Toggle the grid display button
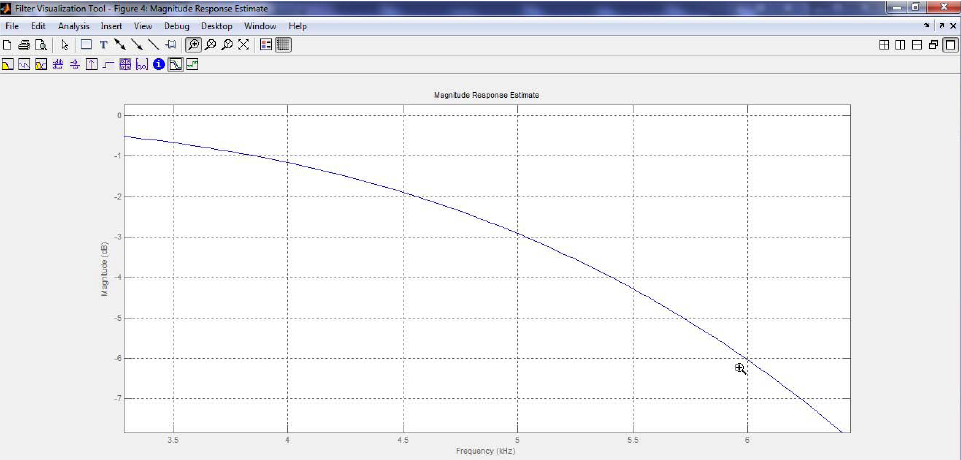This screenshot has height=460, width=961. [x=283, y=45]
